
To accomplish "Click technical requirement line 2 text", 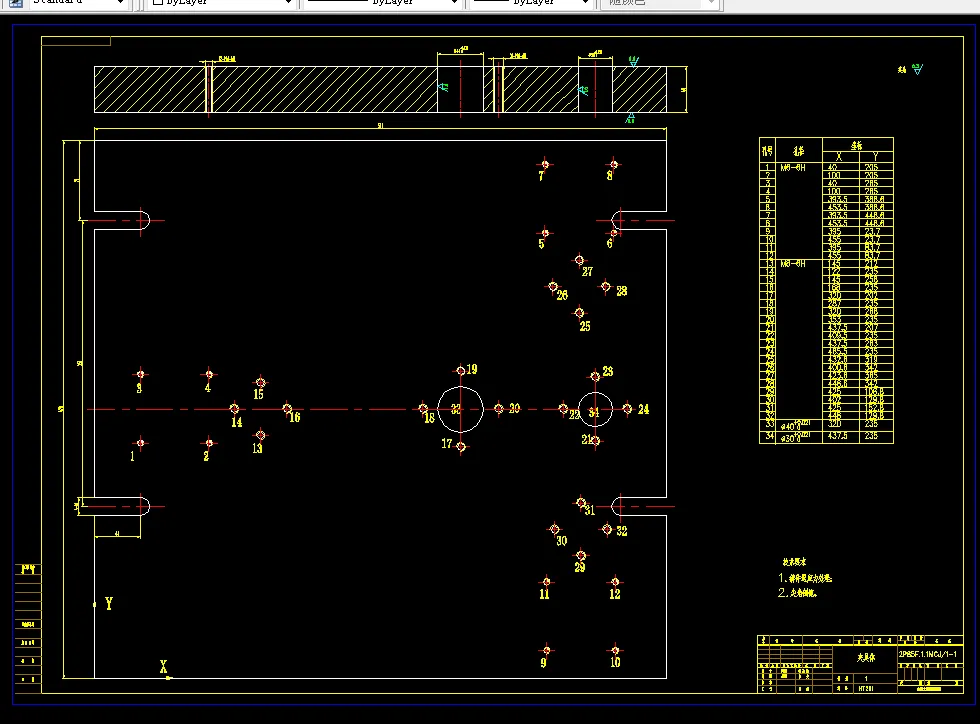I will coord(798,593).
